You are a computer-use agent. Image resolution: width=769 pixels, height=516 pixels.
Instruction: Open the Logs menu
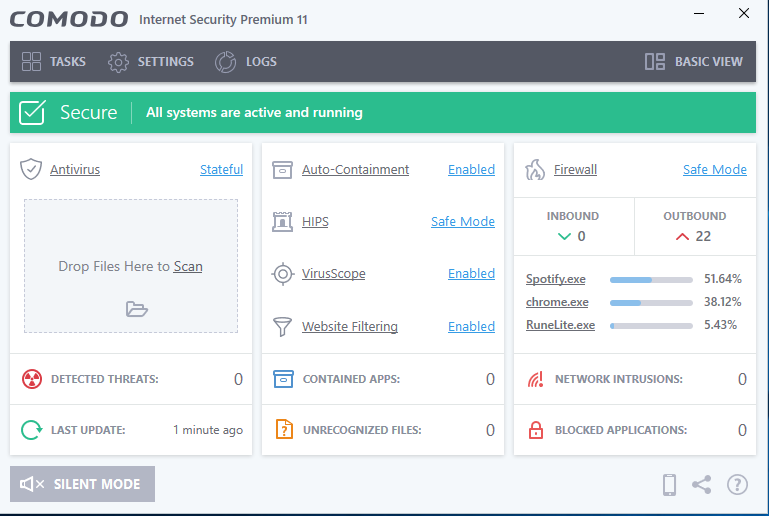point(246,61)
